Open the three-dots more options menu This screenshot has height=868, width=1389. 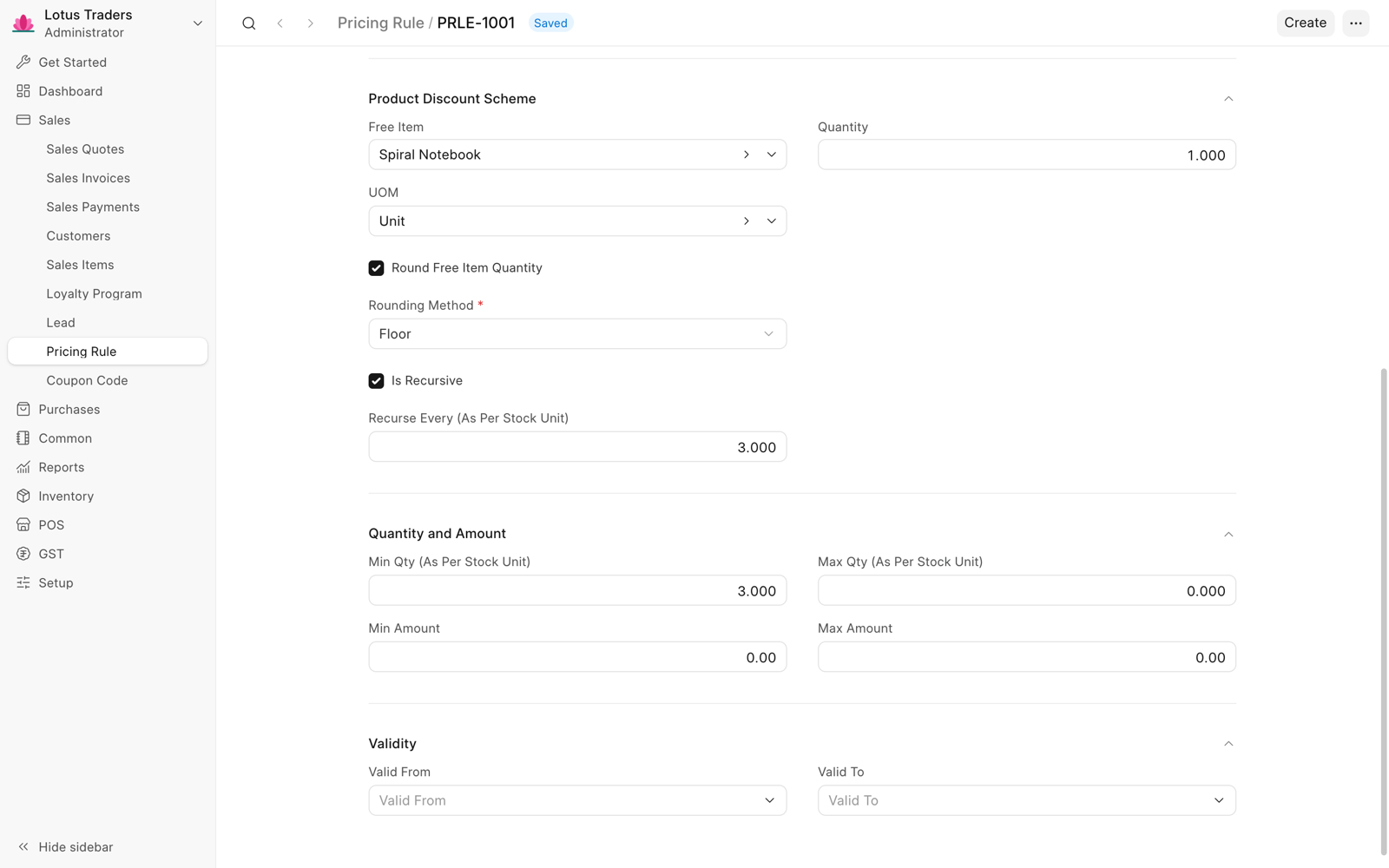(x=1355, y=23)
